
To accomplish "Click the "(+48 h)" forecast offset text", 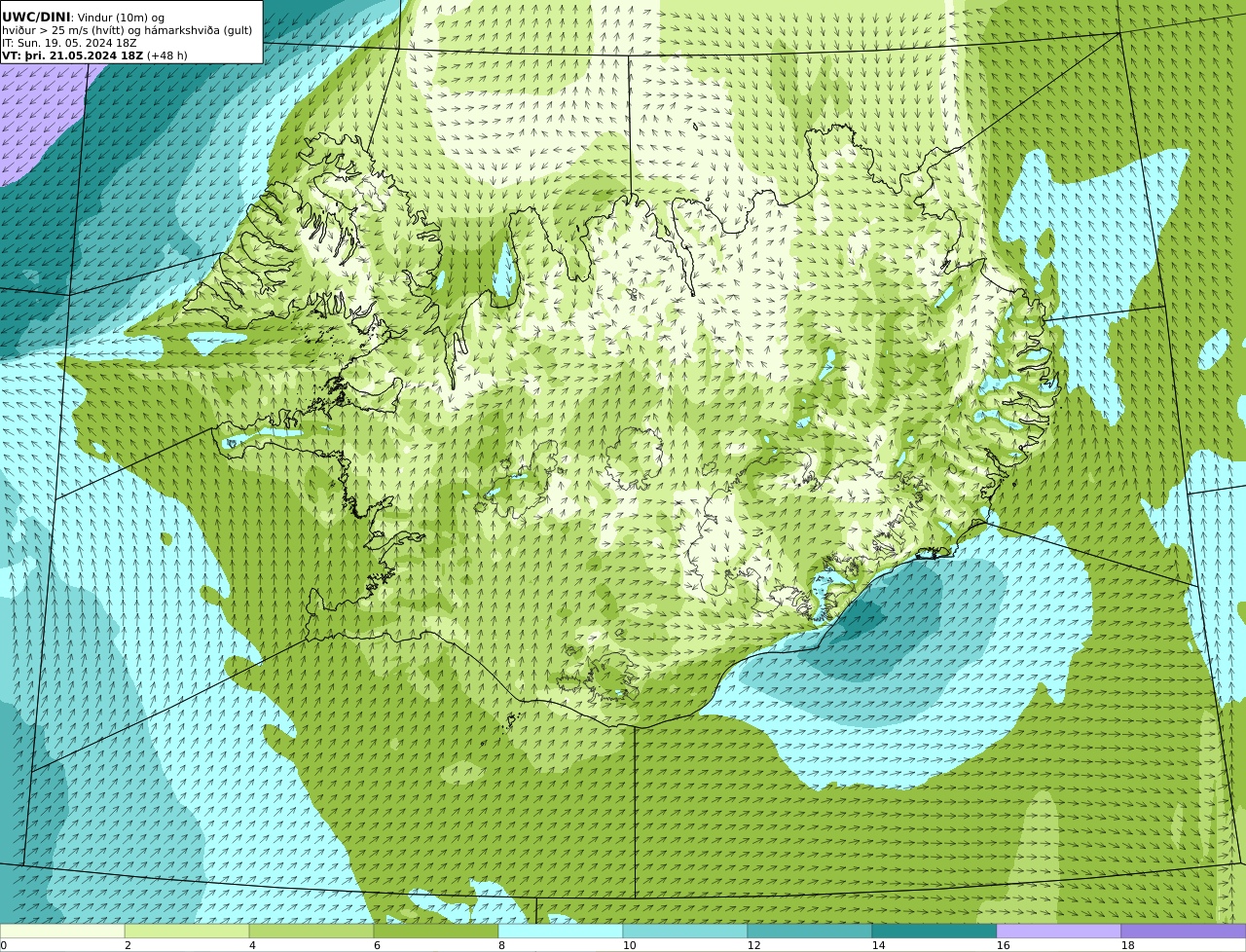I will click(167, 55).
